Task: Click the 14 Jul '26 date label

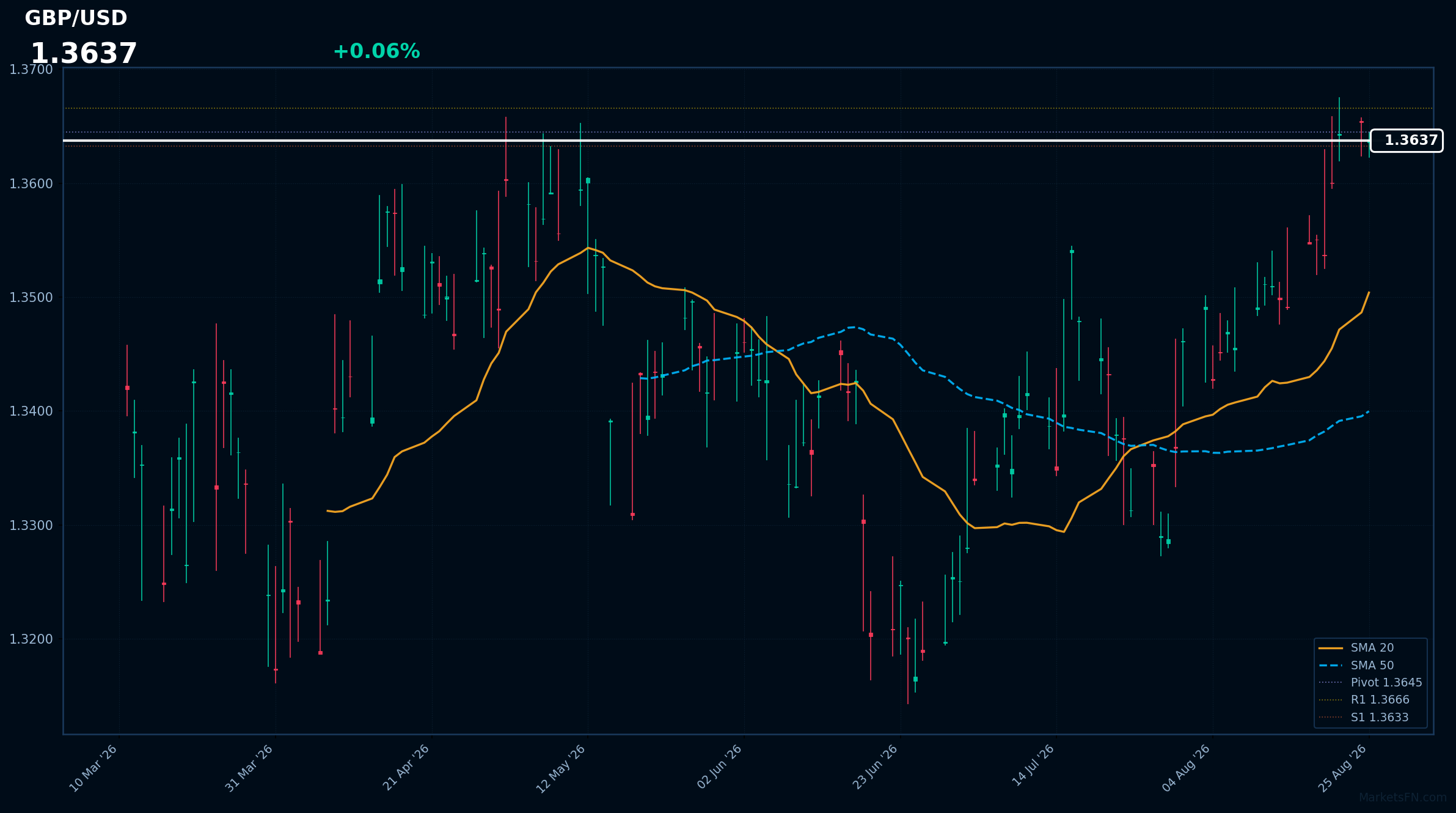Action: tap(1033, 766)
